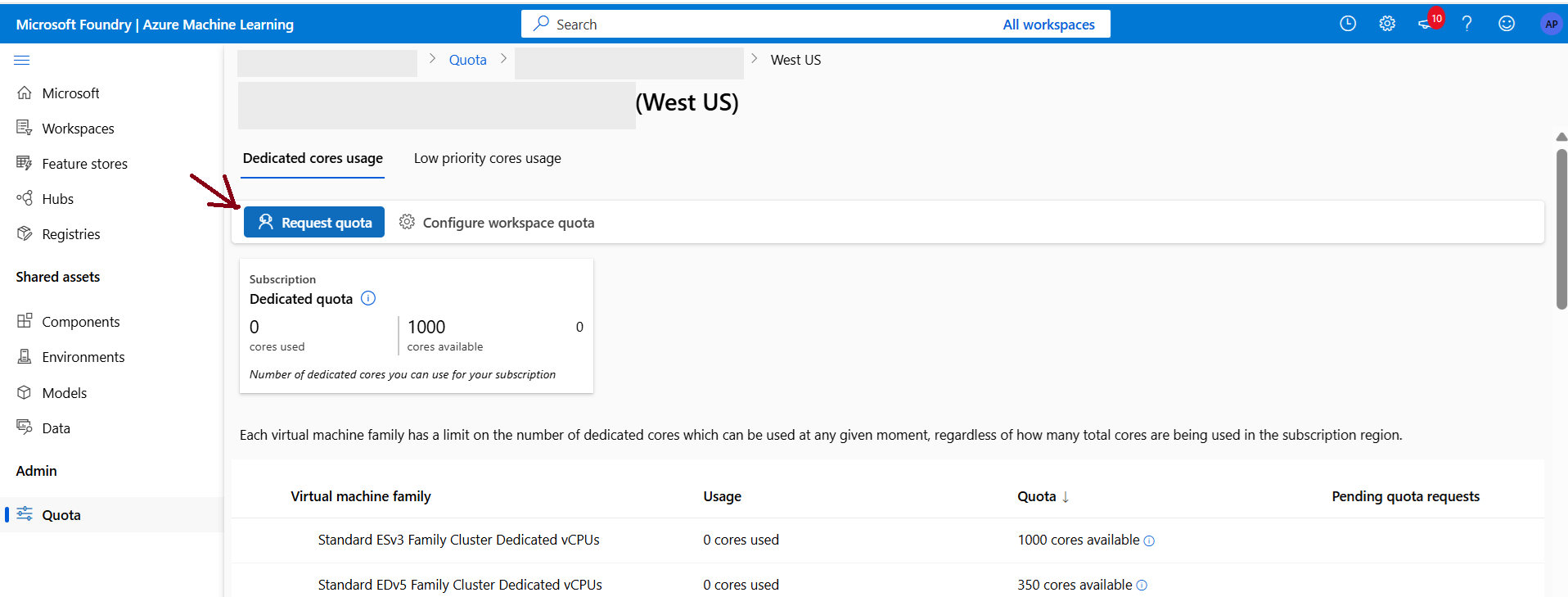The height and width of the screenshot is (597, 1568).
Task: Open help question mark icon
Action: click(1467, 24)
